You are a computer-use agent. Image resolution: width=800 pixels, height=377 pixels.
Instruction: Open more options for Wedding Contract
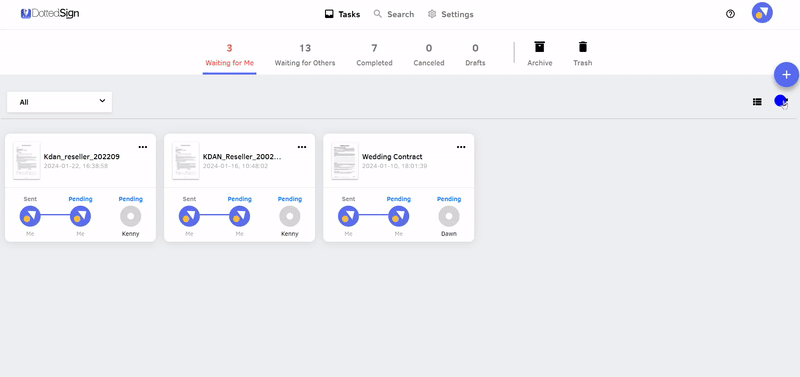461,147
